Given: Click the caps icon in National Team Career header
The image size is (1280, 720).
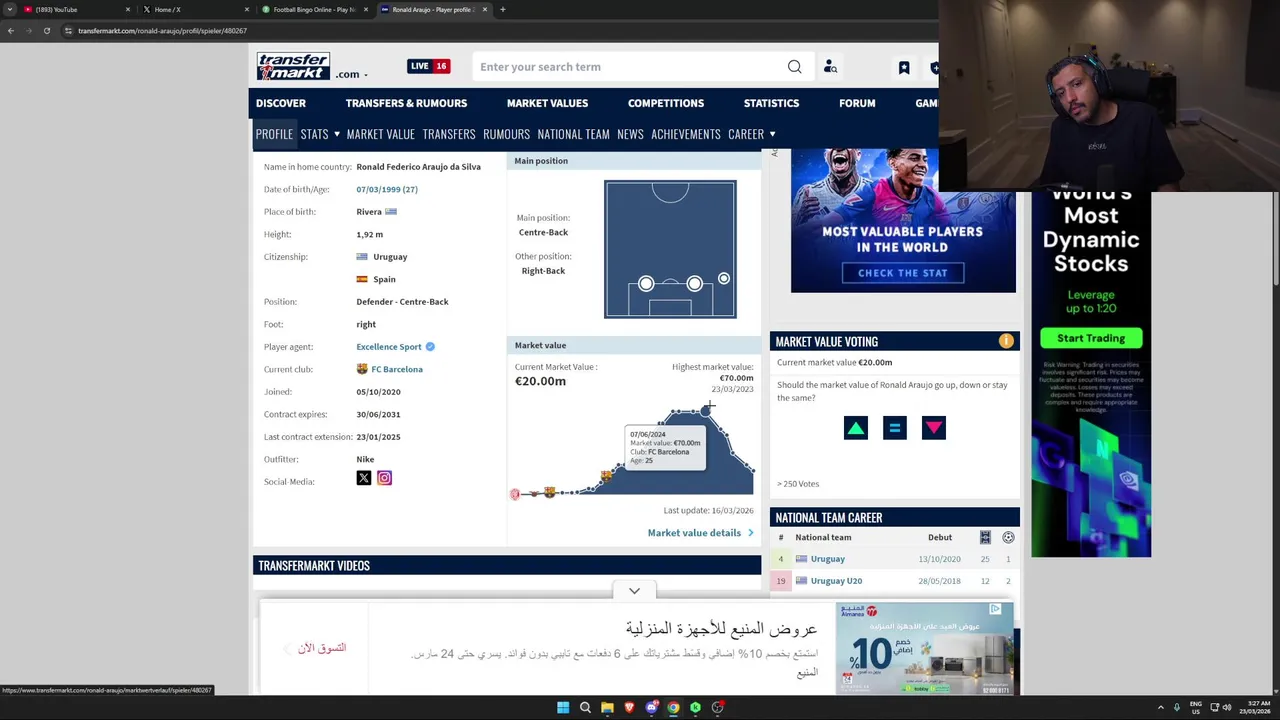Looking at the screenshot, I should pyautogui.click(x=985, y=537).
